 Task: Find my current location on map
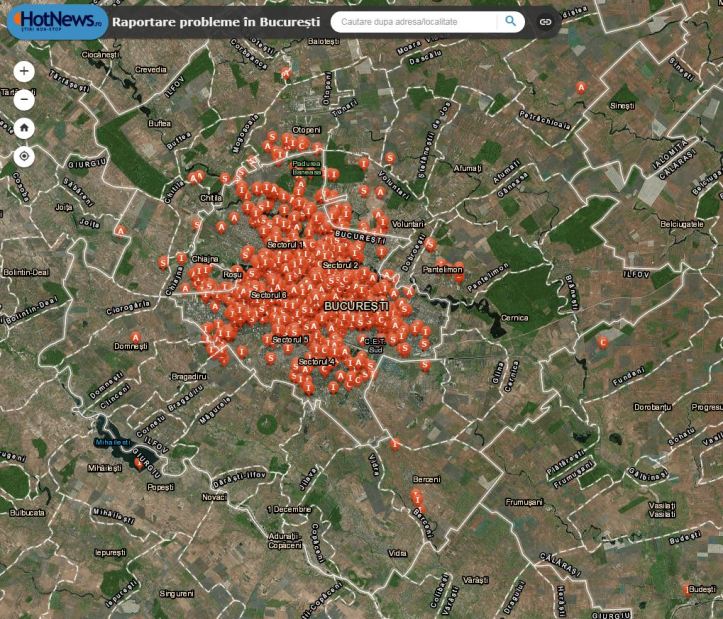tap(25, 157)
